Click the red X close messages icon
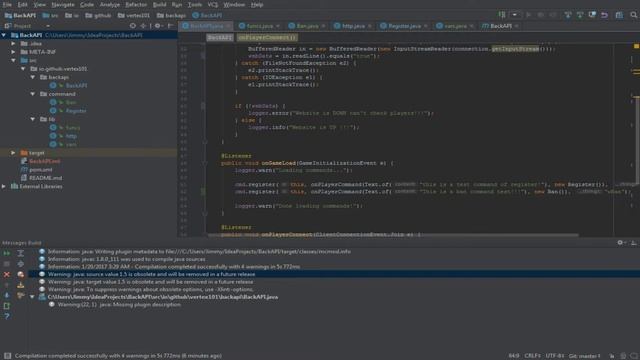The width and height of the screenshot is (640, 360). tap(7, 274)
